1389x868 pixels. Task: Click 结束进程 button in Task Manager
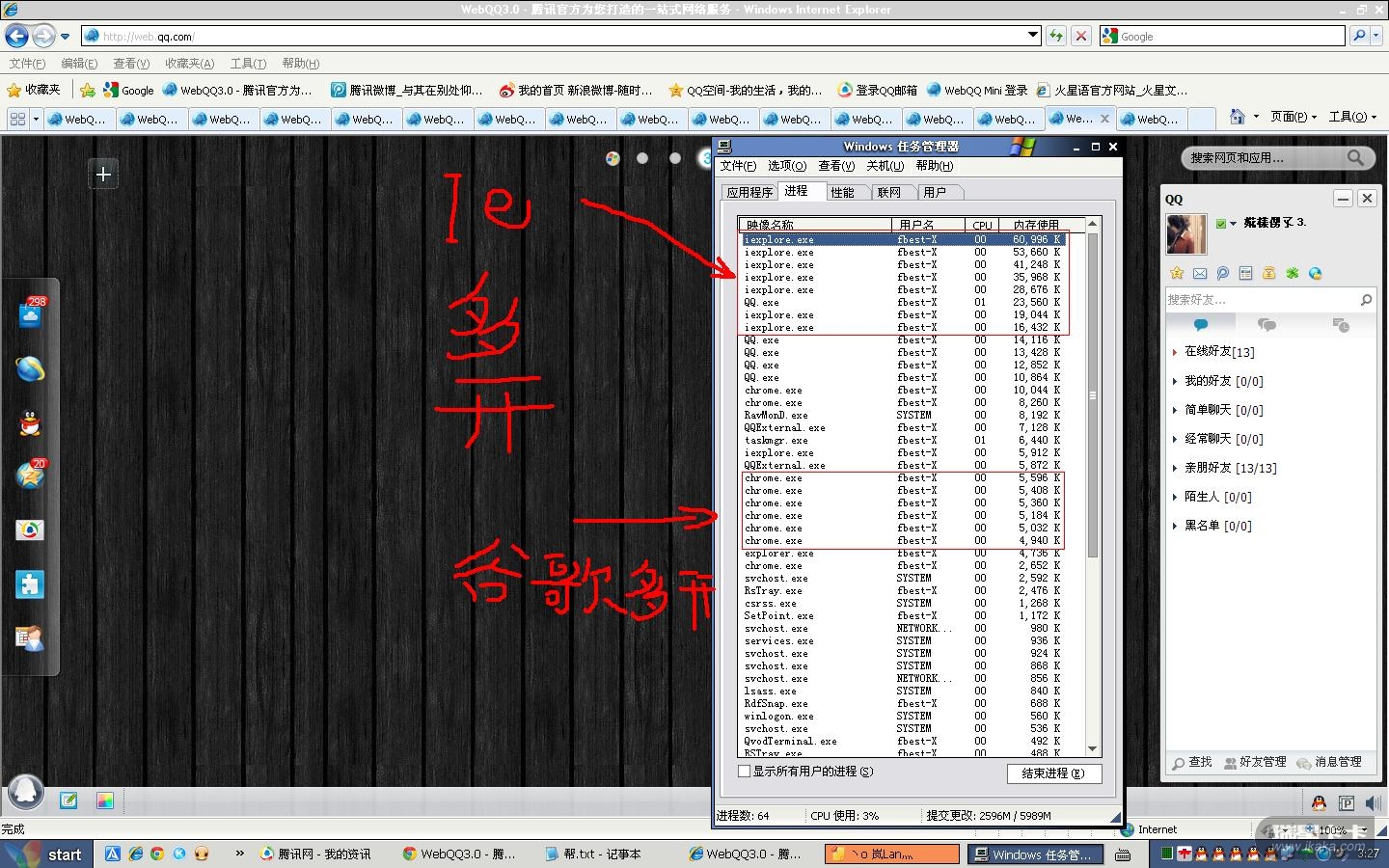(x=1053, y=773)
